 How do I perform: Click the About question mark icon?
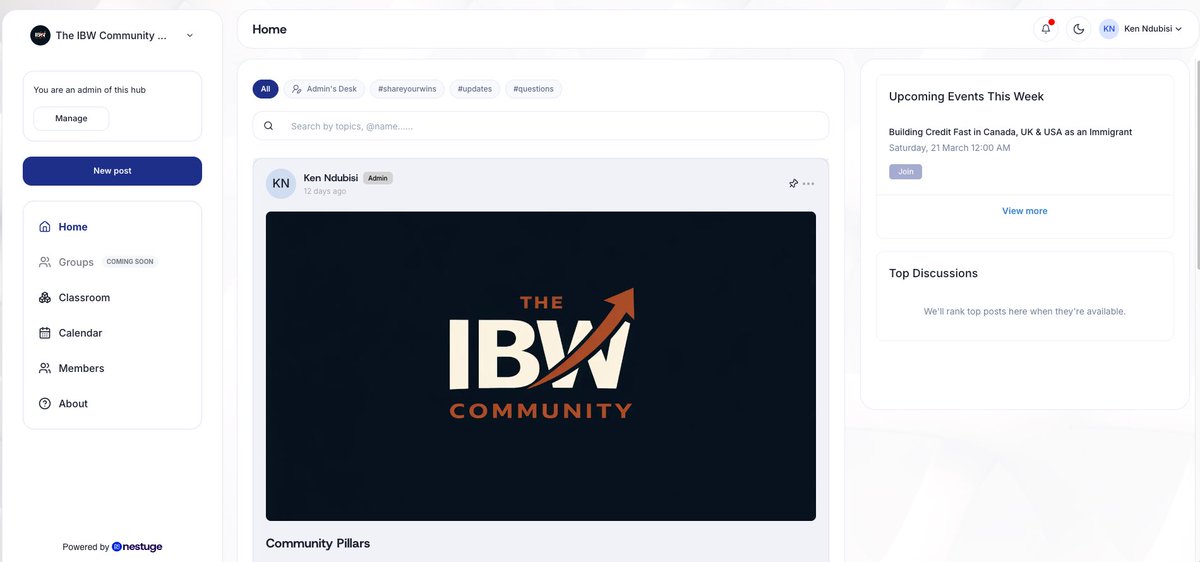(45, 404)
